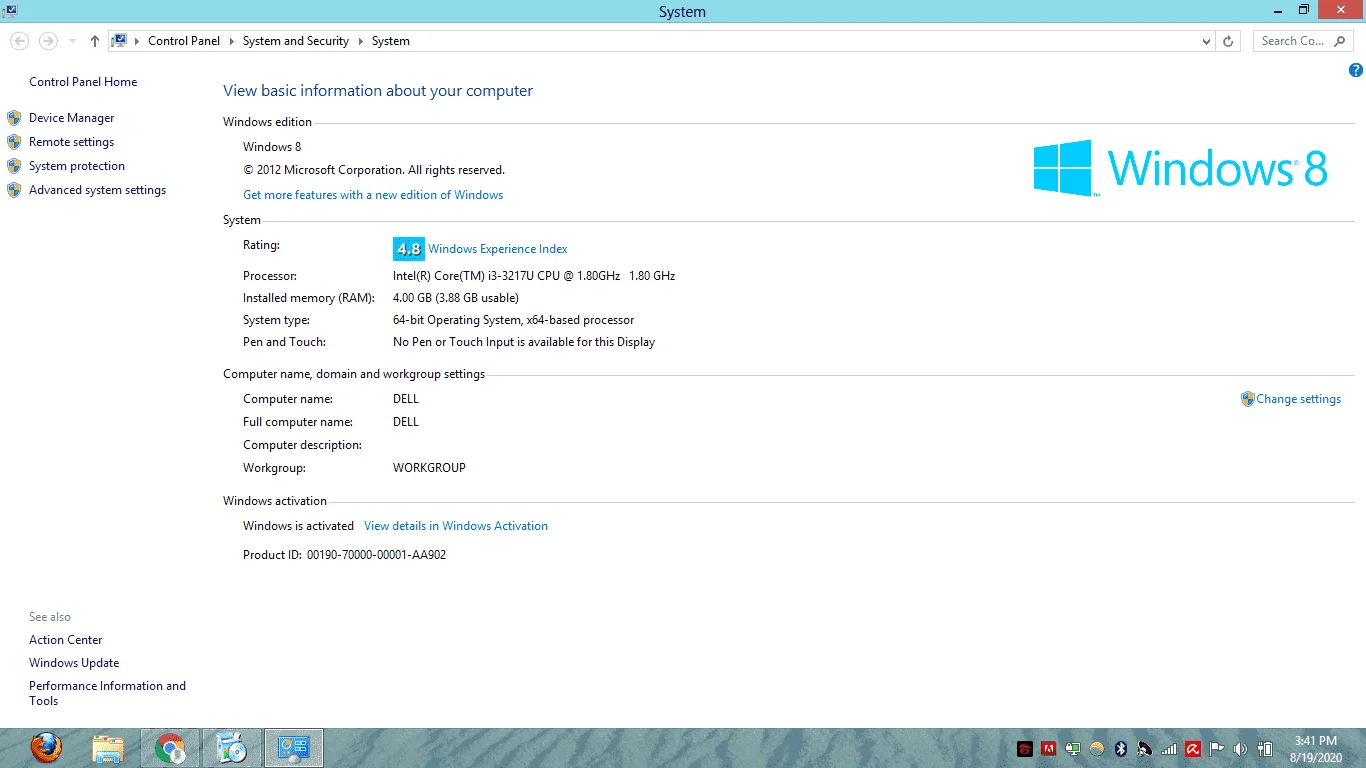The image size is (1366, 768).
Task: Get more features with new edition link
Action: pyautogui.click(x=373, y=195)
